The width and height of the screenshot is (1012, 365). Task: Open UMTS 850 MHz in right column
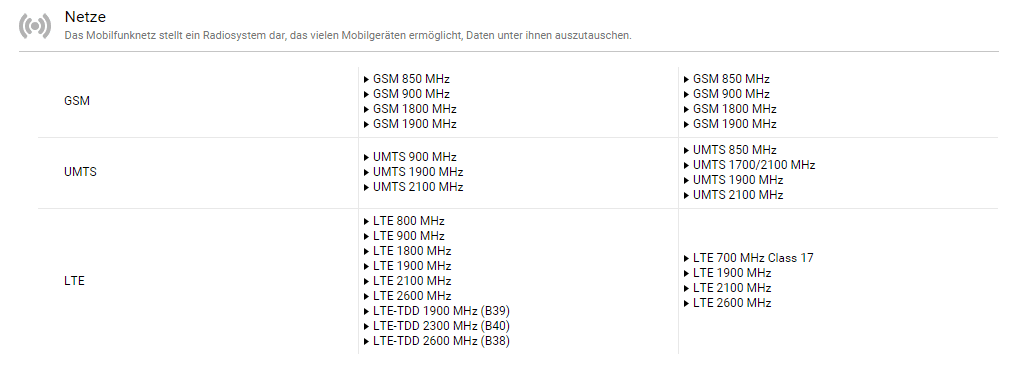point(730,150)
